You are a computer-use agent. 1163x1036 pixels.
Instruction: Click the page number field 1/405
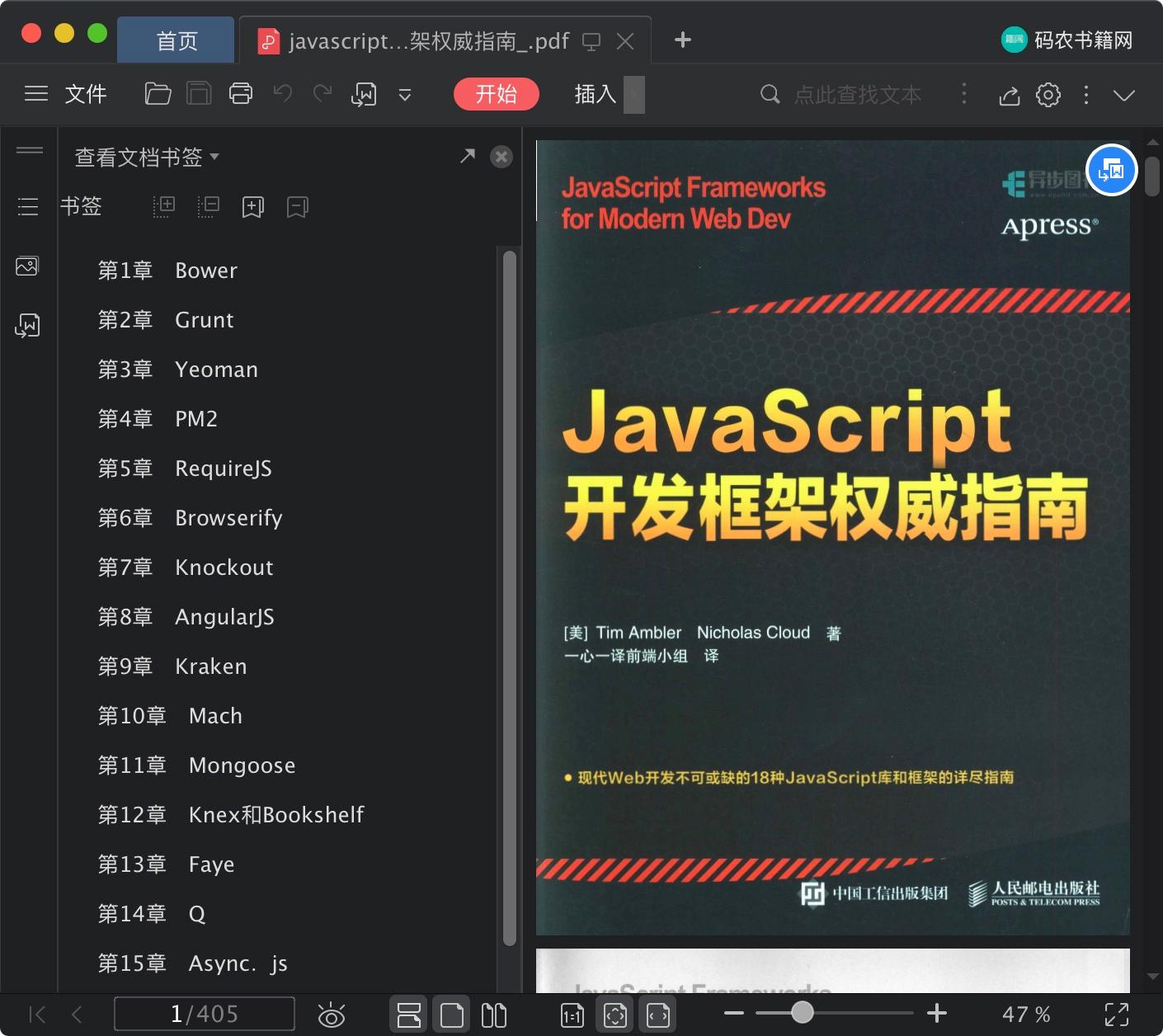(205, 1014)
